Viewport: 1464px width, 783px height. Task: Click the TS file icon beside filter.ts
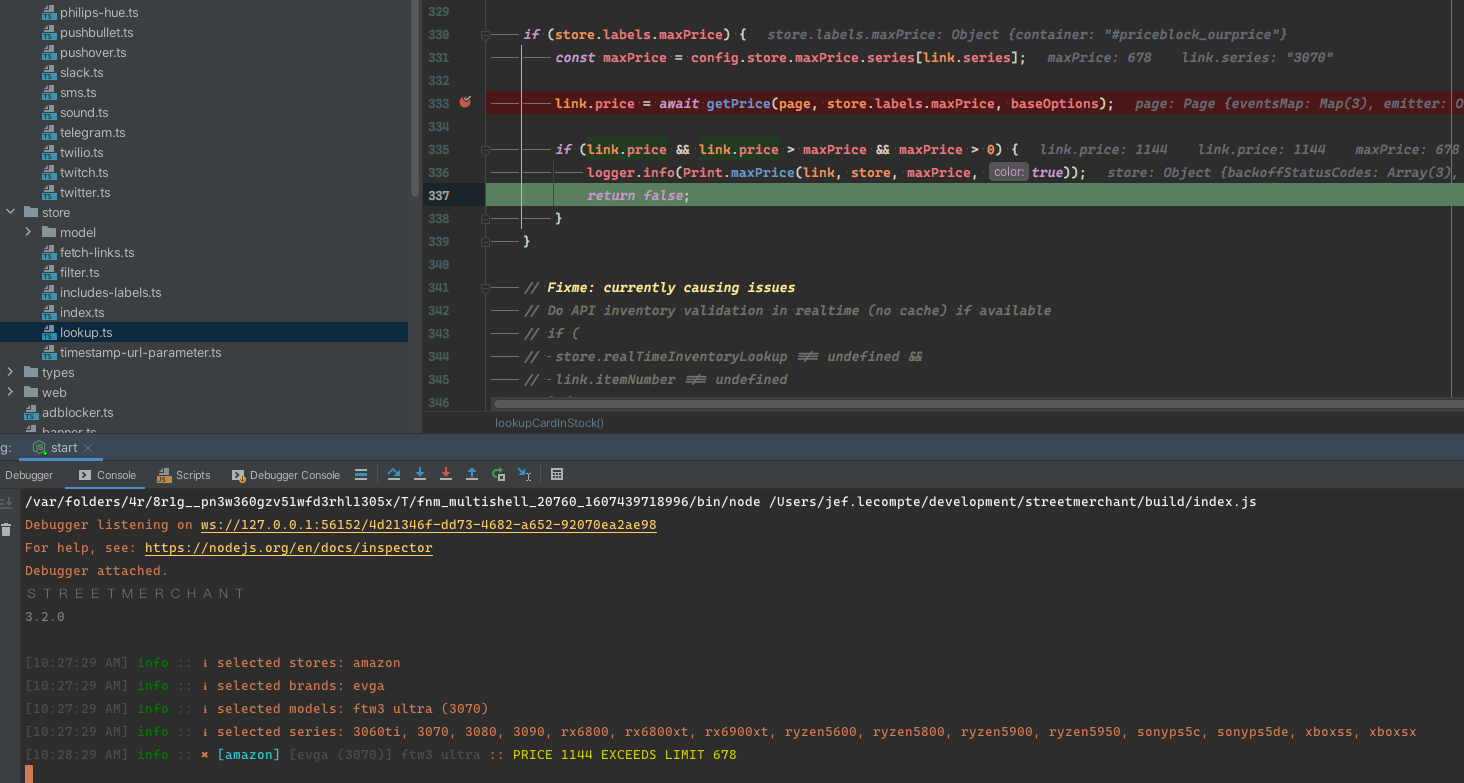50,272
